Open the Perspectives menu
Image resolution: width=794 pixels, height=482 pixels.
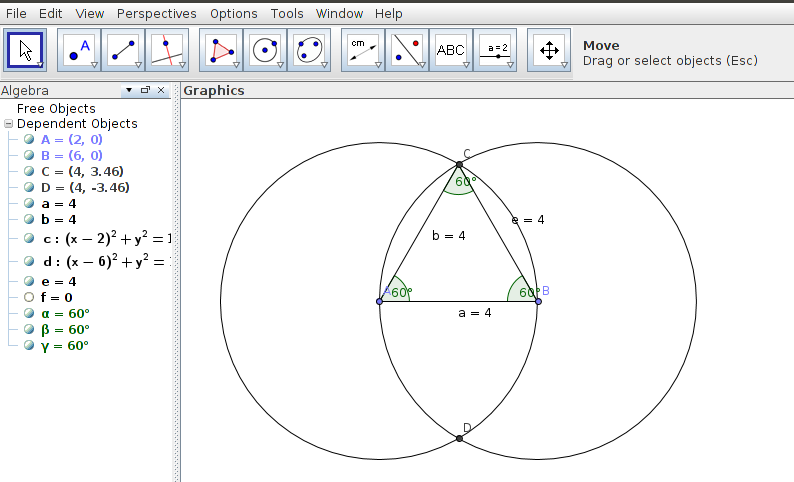pyautogui.click(x=156, y=14)
